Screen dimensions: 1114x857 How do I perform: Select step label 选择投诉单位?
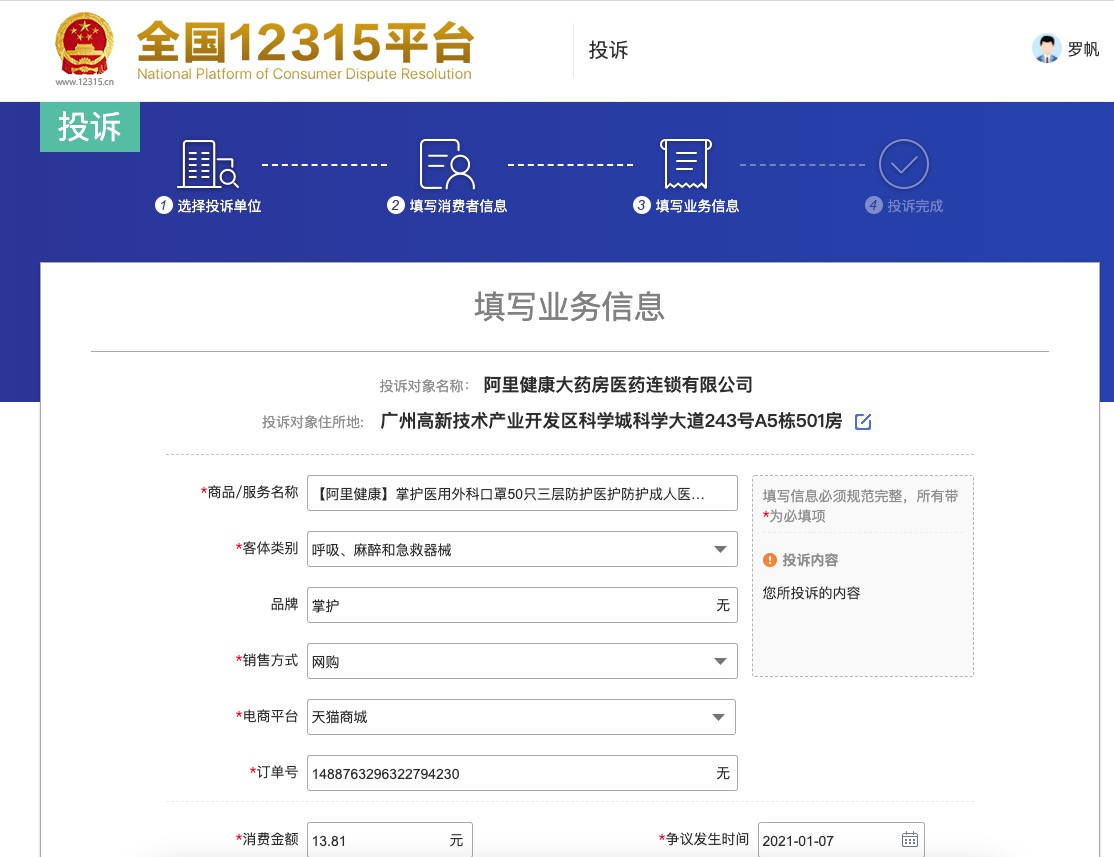219,206
